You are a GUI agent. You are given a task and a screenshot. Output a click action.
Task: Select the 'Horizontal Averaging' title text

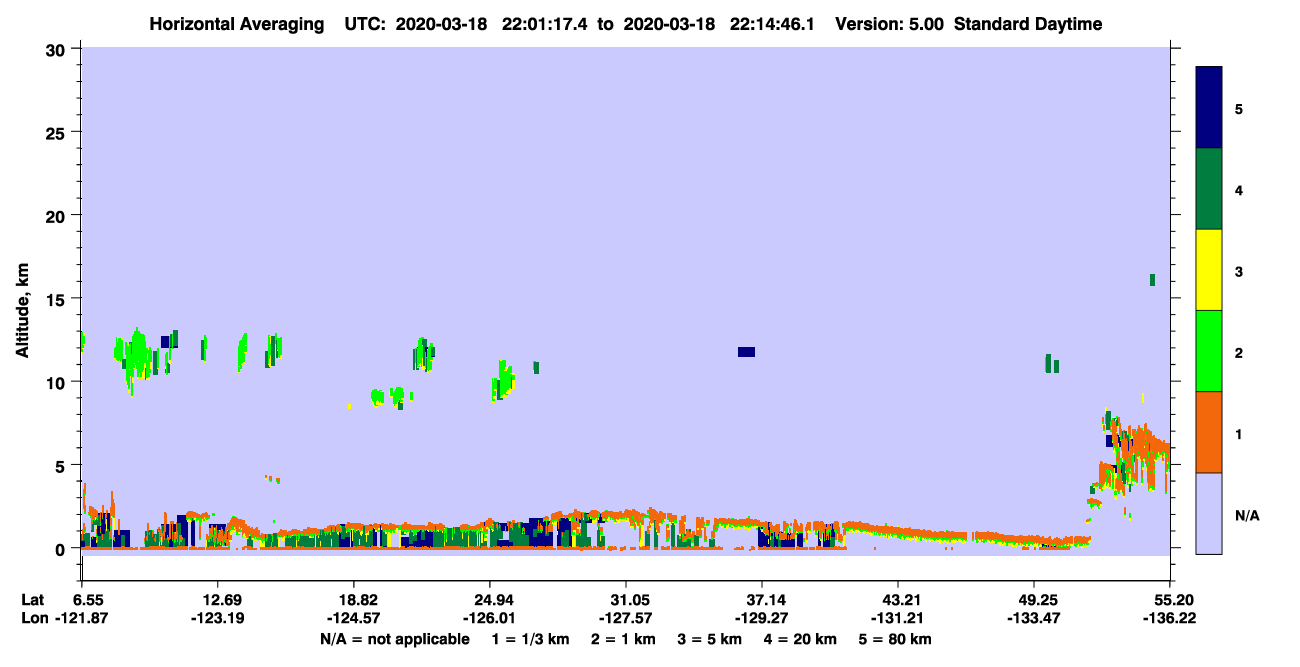[236, 24]
